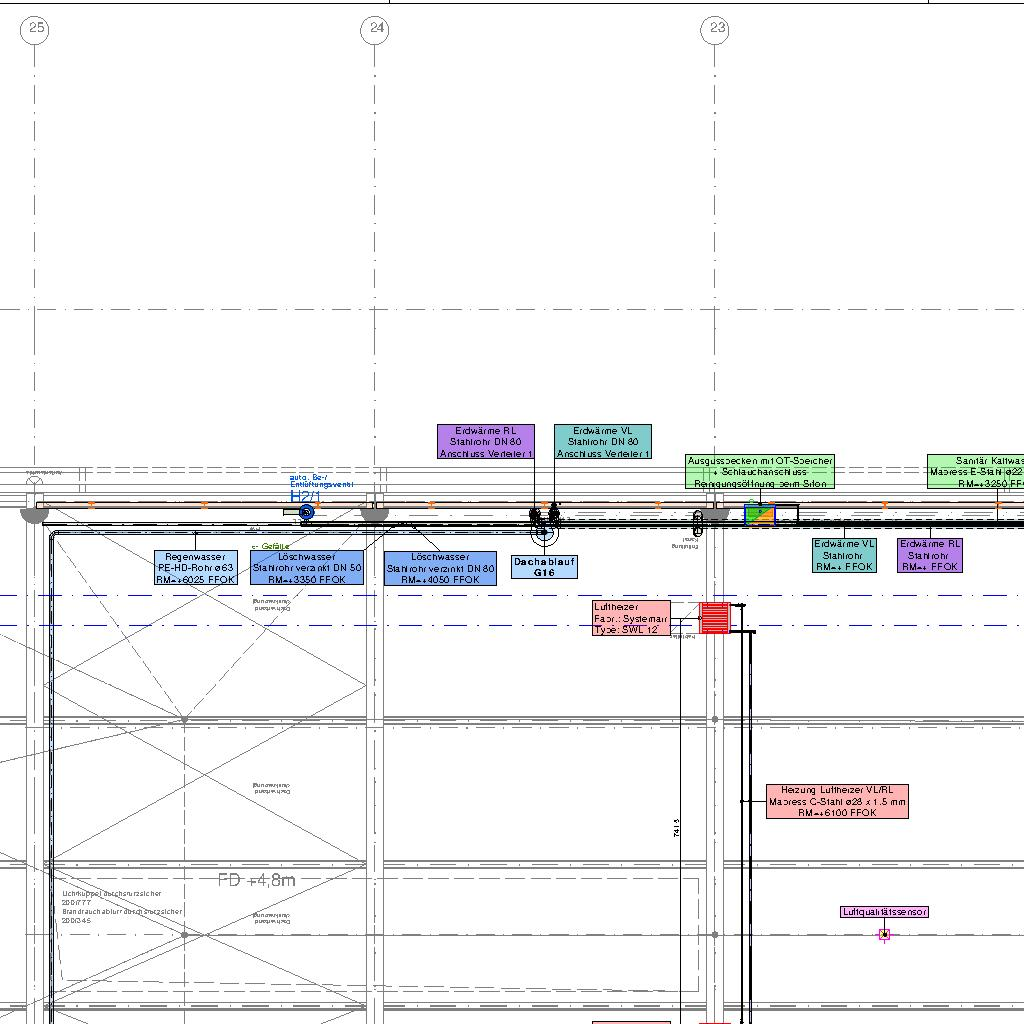Click grid axis bubble 23
This screenshot has width=1024, height=1024.
pos(716,29)
